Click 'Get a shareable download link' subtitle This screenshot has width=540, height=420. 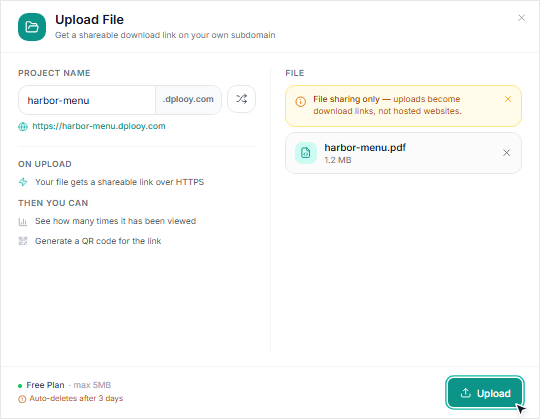165,35
